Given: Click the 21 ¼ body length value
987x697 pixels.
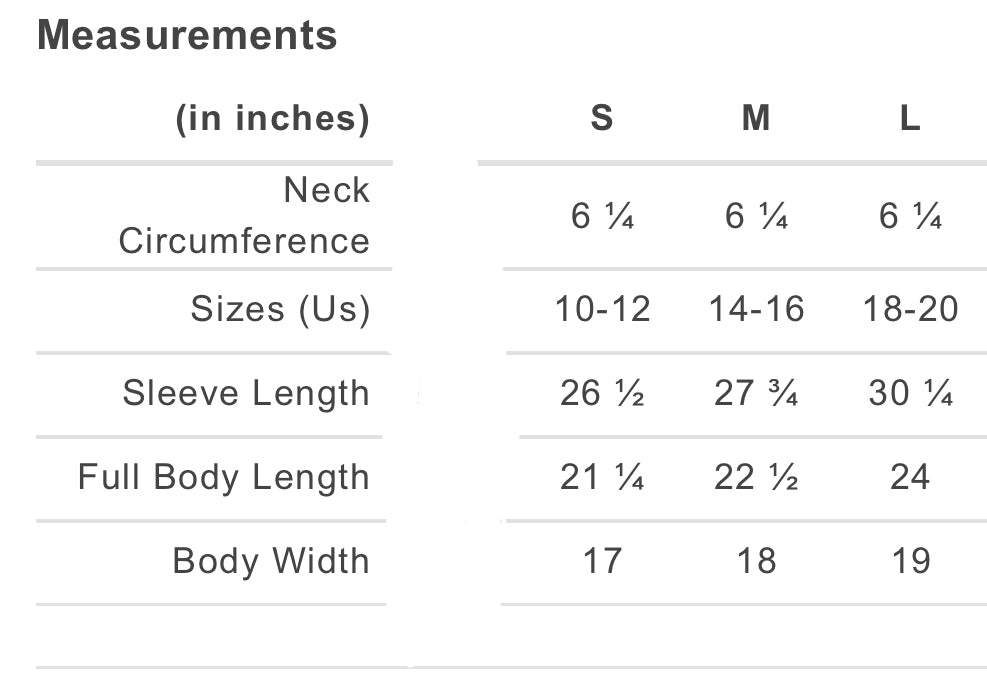Looking at the screenshot, I should coord(602,477).
